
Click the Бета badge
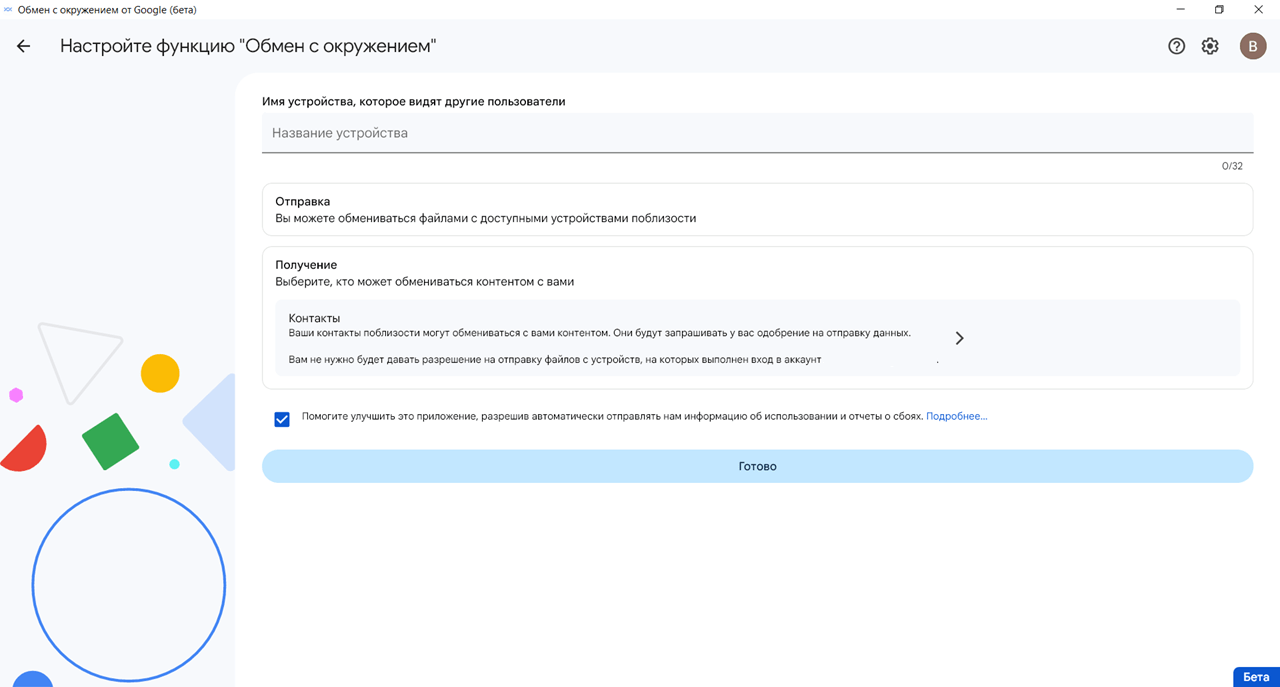[1256, 677]
